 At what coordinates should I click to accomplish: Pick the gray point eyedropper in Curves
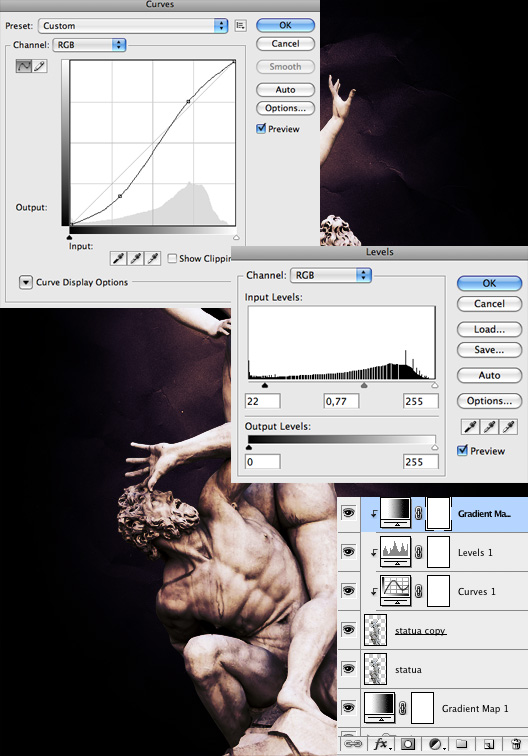(x=136, y=259)
